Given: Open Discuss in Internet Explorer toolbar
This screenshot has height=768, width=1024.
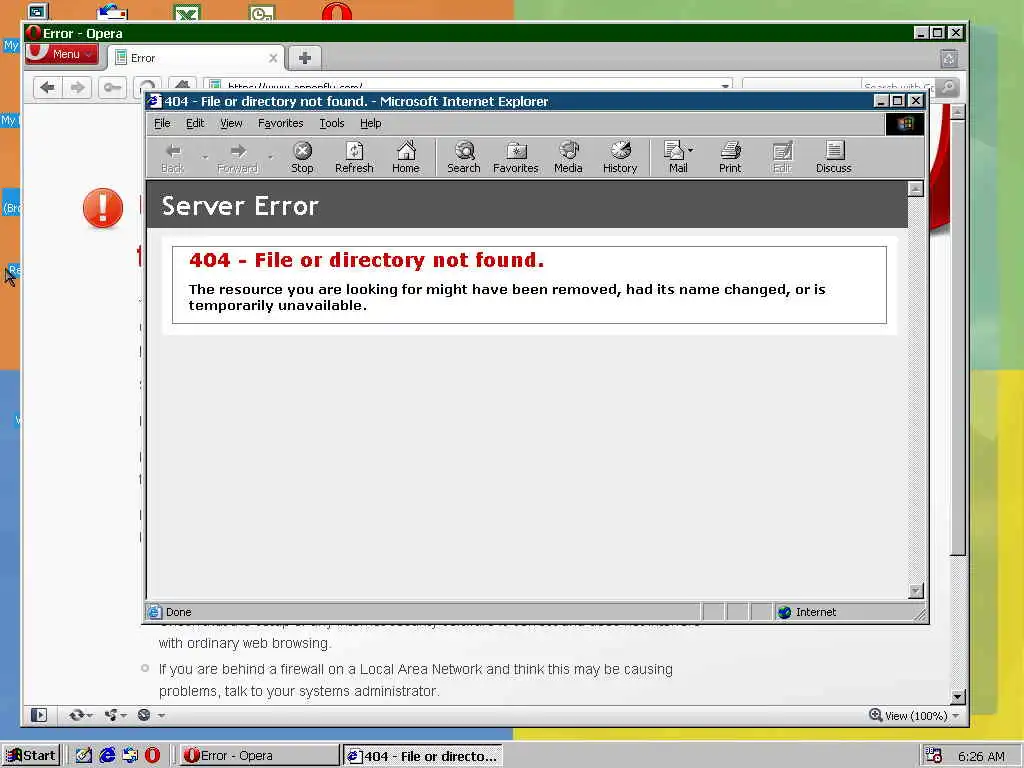Looking at the screenshot, I should click(x=833, y=157).
